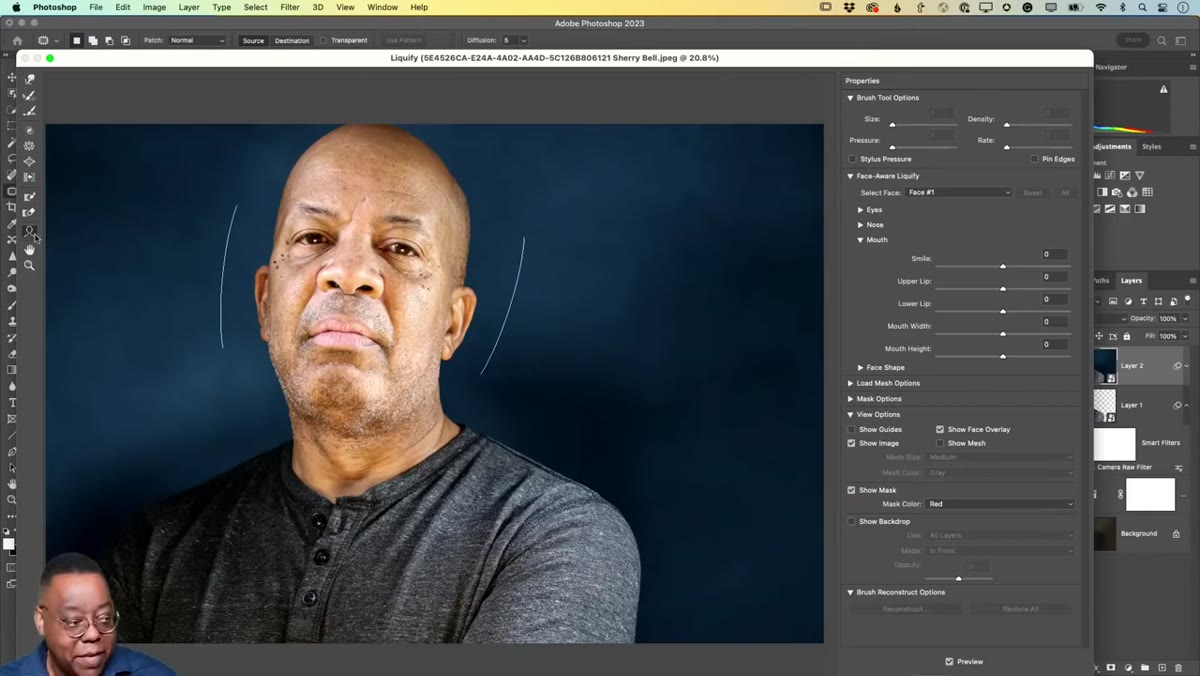Select Photoshop's Crop tool
1200x676 pixels.
(x=12, y=207)
